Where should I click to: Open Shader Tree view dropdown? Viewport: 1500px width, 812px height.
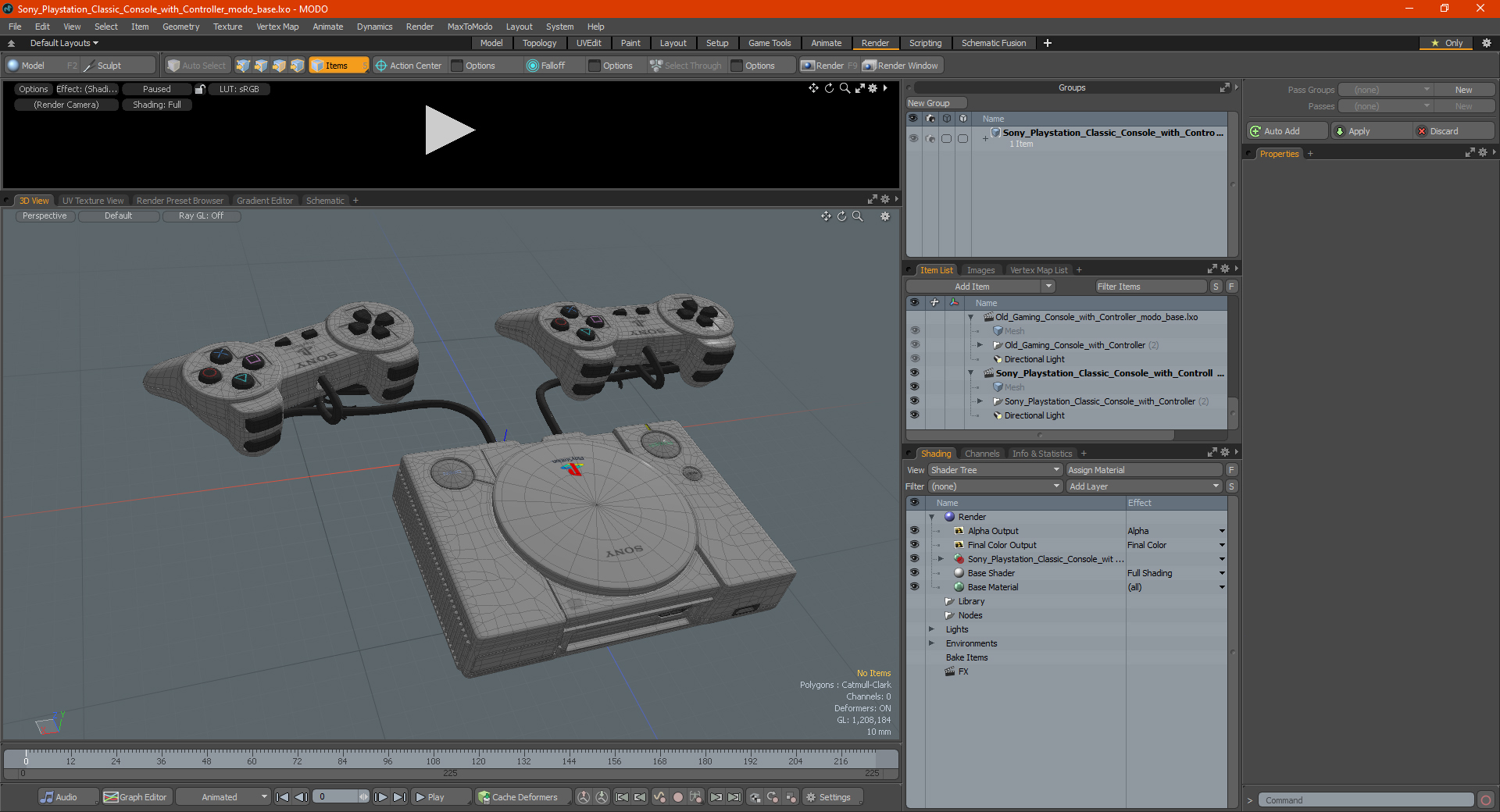coord(995,470)
